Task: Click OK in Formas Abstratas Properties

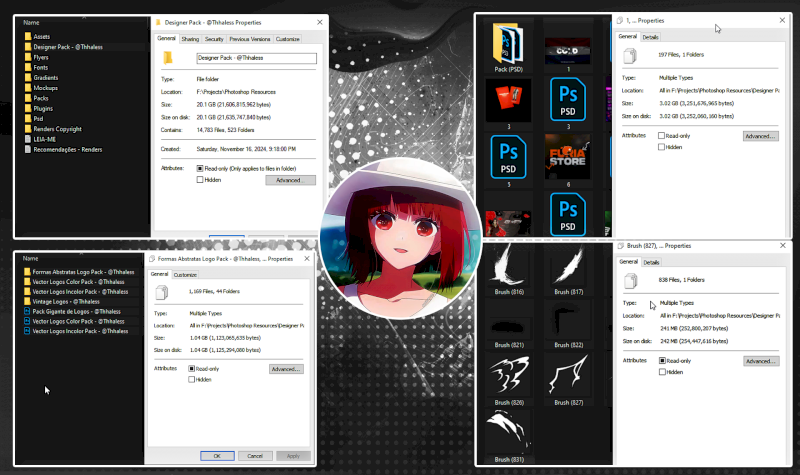Action: click(x=216, y=455)
